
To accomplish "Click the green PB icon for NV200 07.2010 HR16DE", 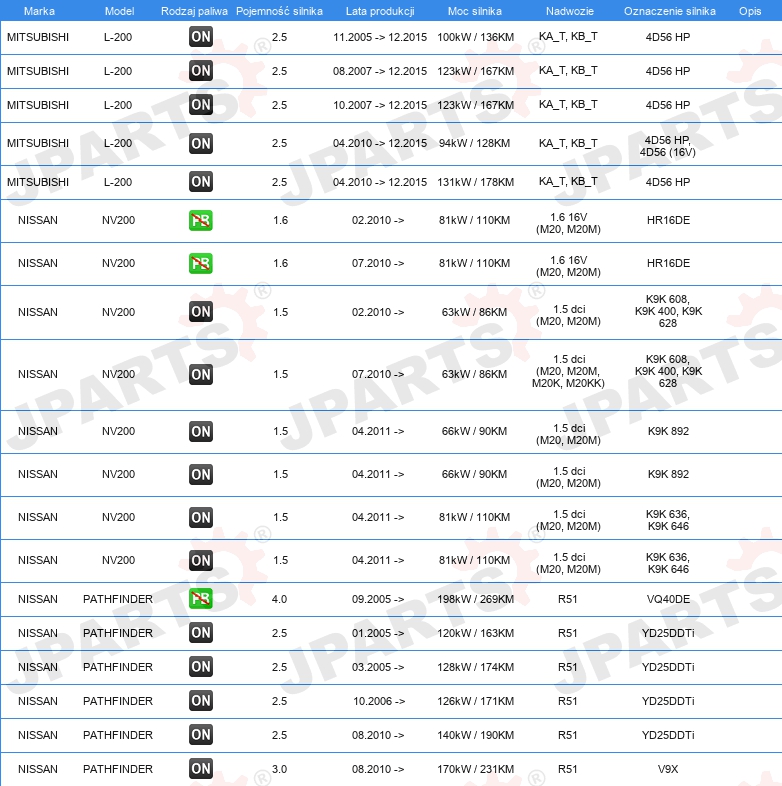I will click(x=201, y=263).
